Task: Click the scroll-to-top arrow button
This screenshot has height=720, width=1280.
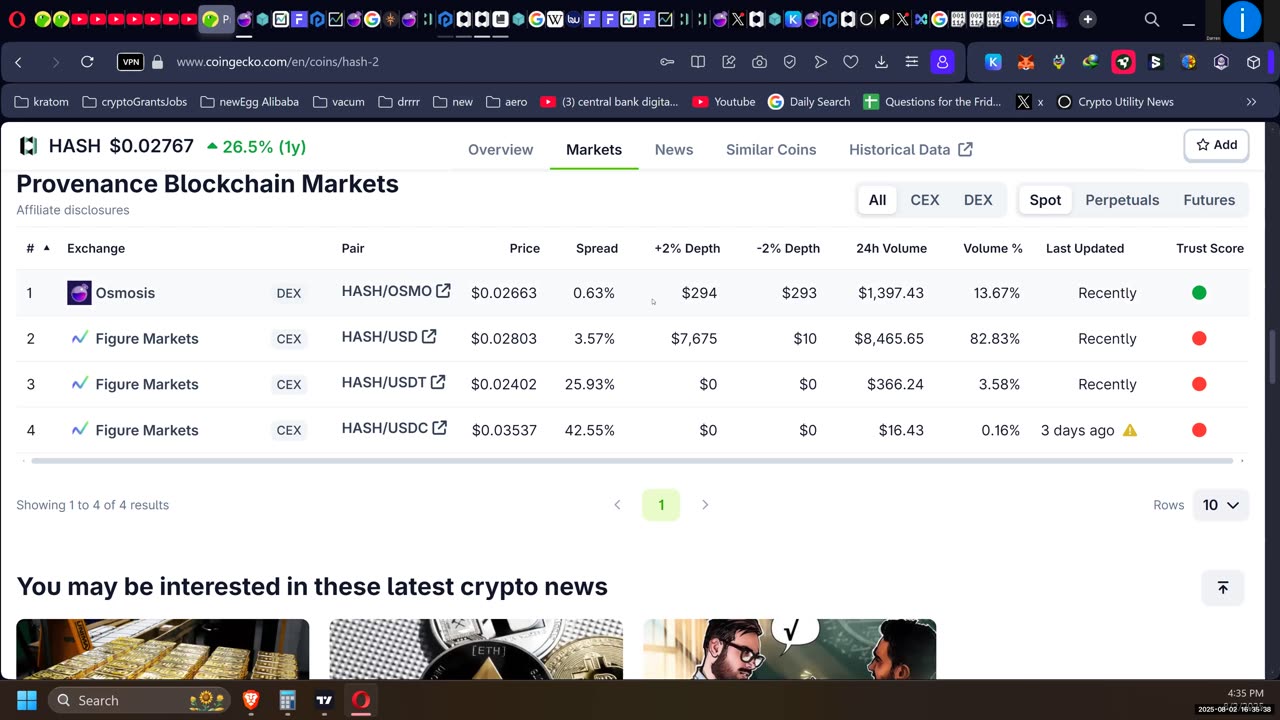Action: [1222, 588]
